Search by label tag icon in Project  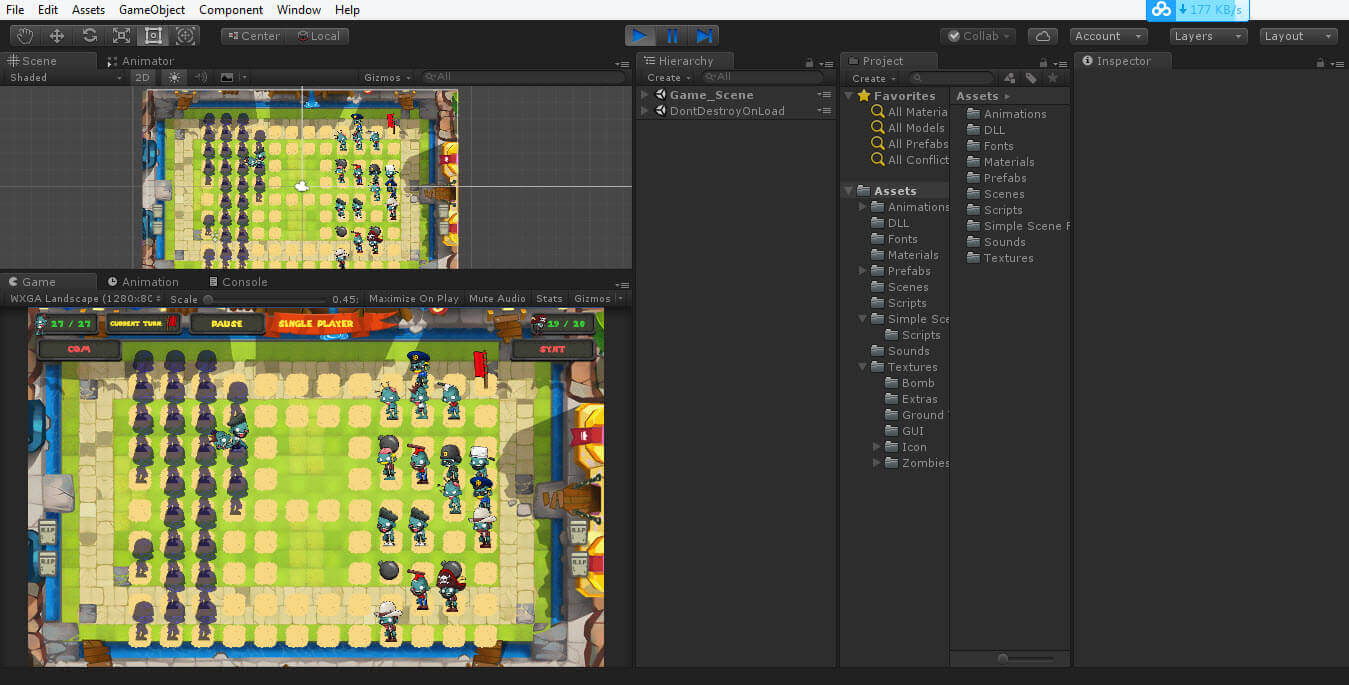(x=1031, y=78)
